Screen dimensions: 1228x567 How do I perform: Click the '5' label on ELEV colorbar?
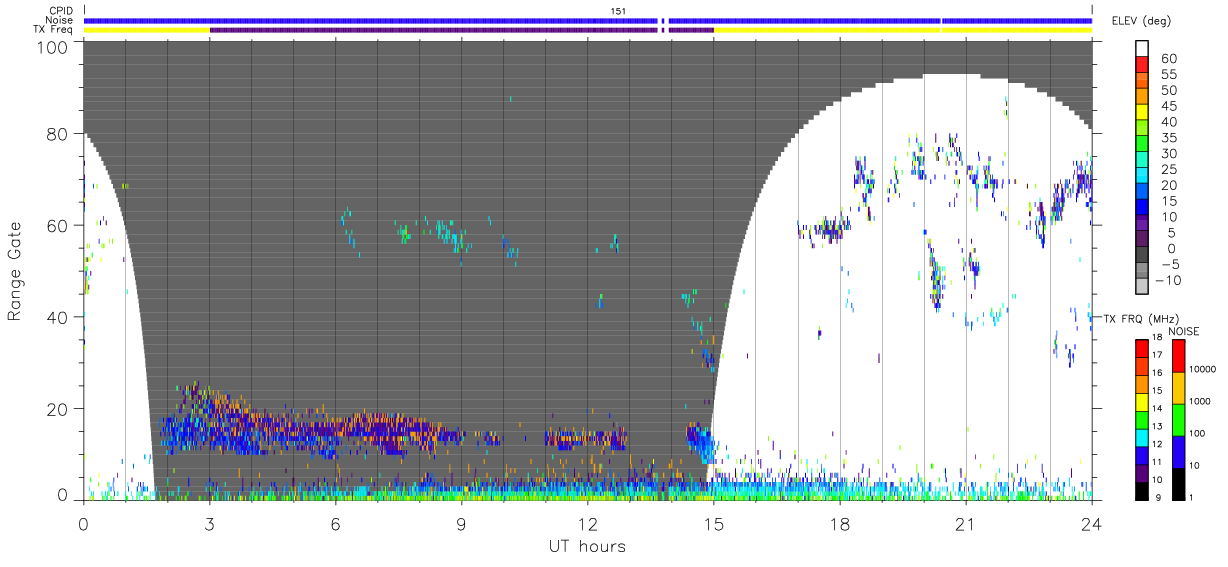point(1171,233)
